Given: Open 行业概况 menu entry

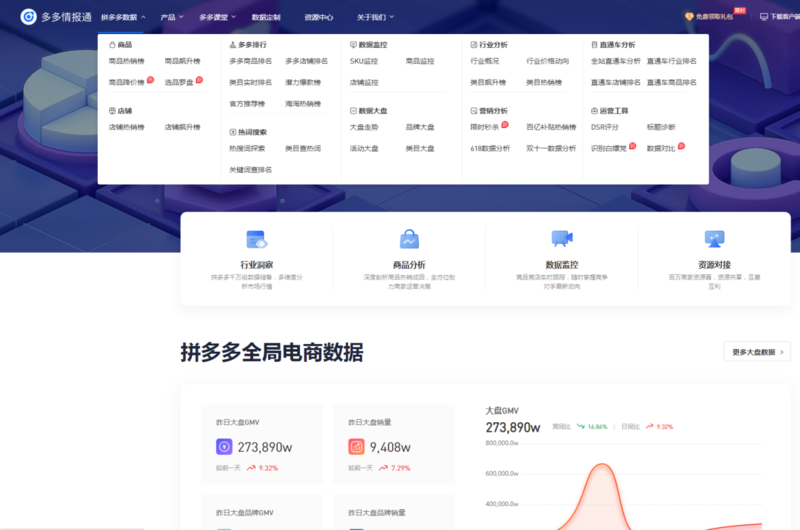Looking at the screenshot, I should [x=485, y=61].
